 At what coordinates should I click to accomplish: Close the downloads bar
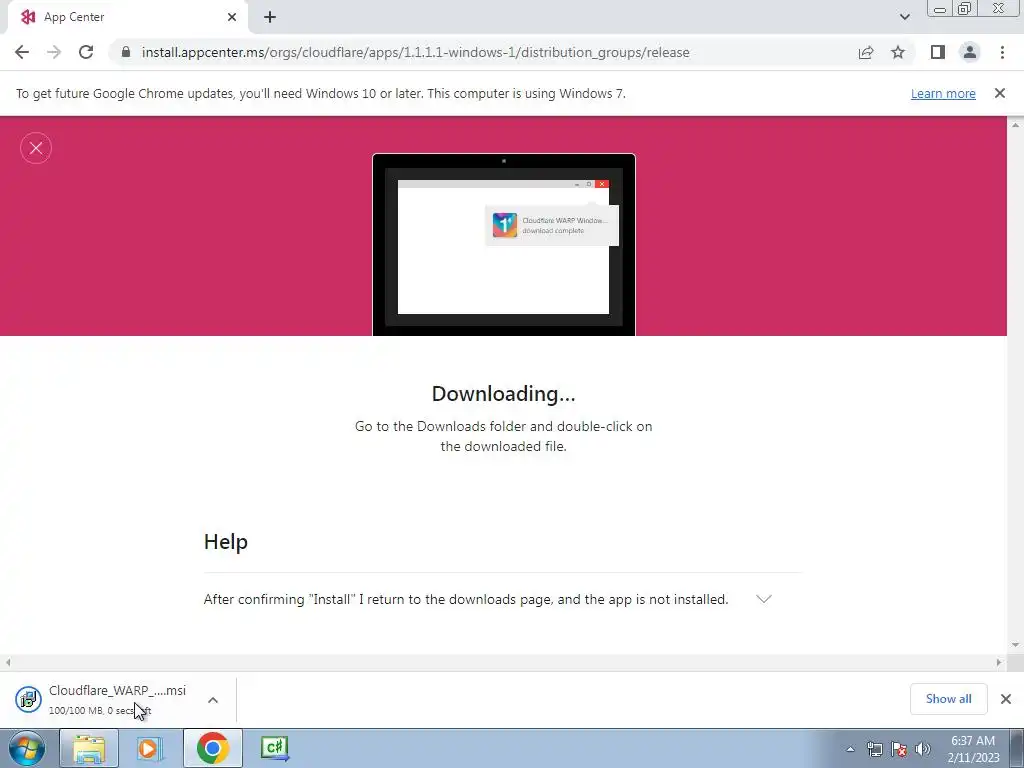tap(1006, 699)
